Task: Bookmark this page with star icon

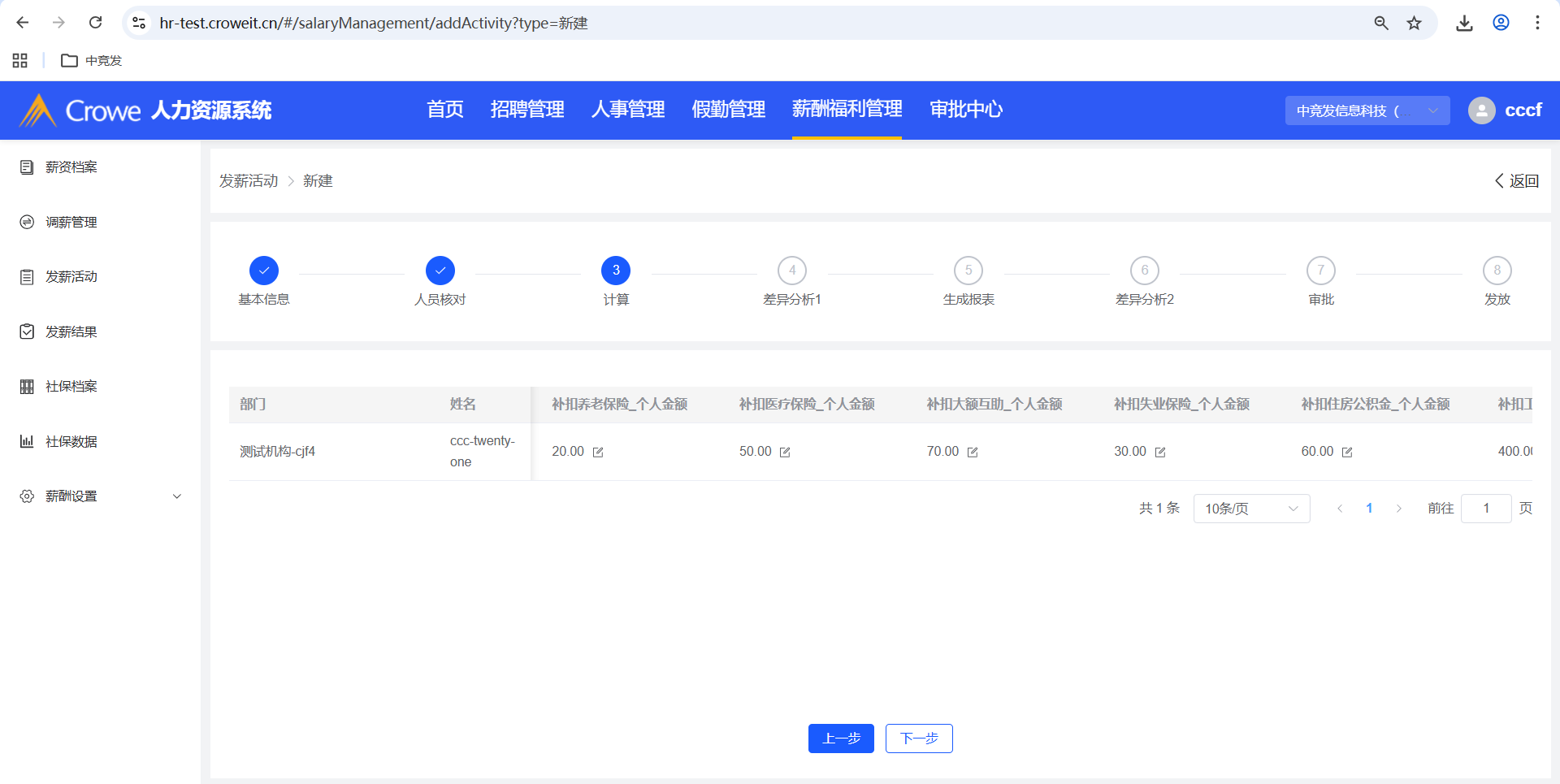Action: point(1415,23)
